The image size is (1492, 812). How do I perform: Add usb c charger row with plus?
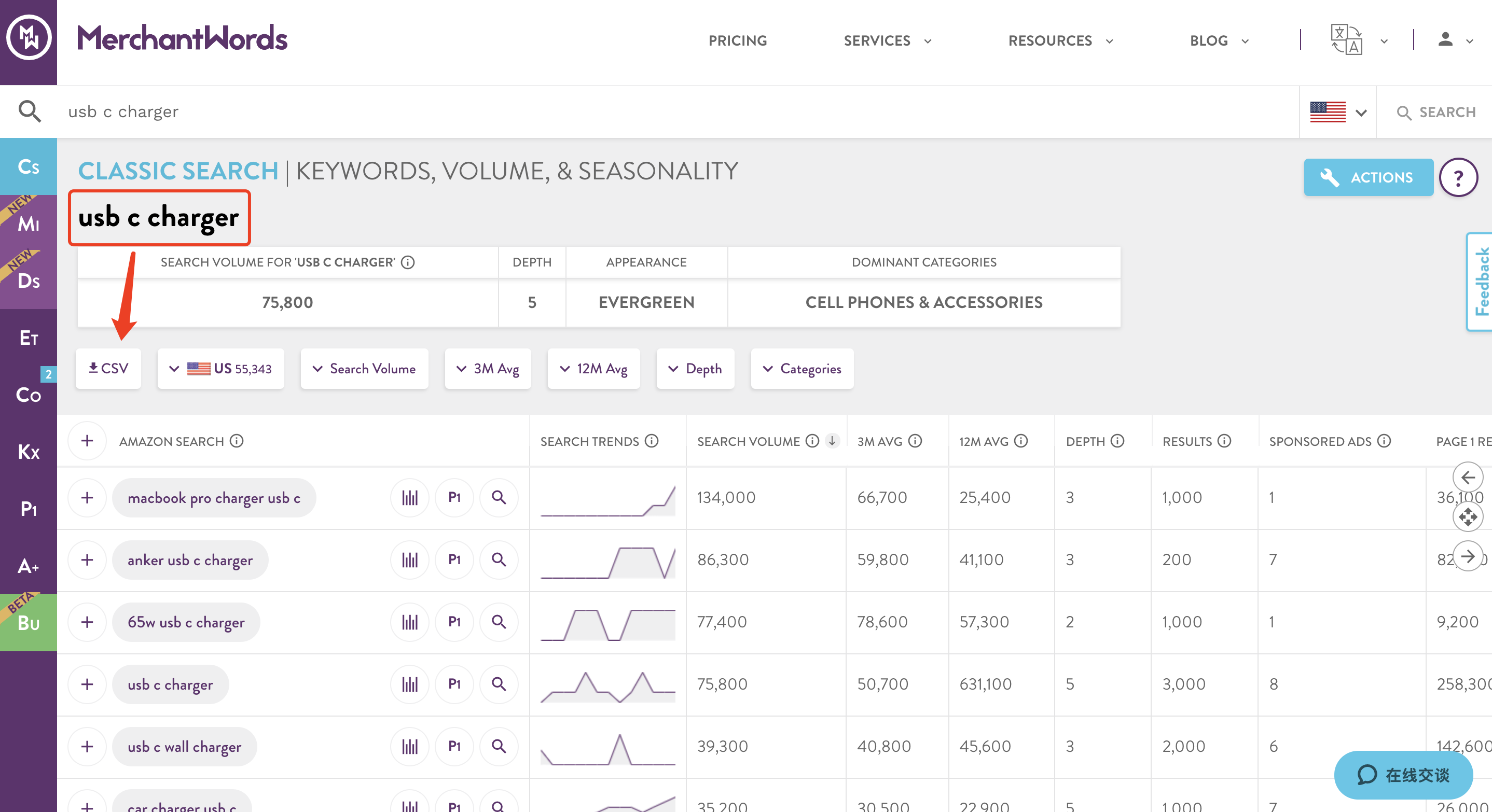[87, 684]
